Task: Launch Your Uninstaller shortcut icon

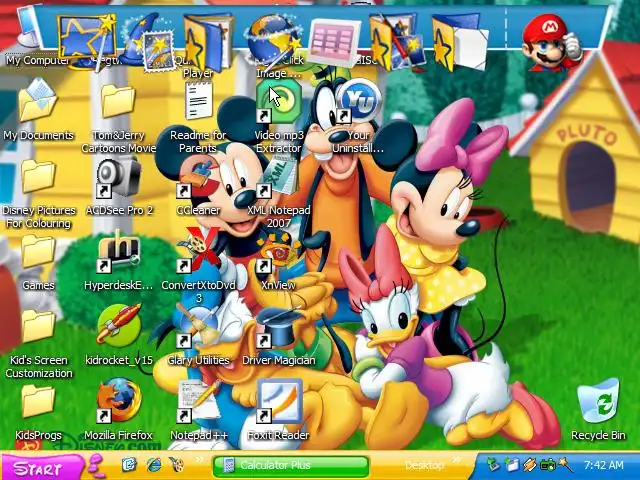Action: pos(358,100)
